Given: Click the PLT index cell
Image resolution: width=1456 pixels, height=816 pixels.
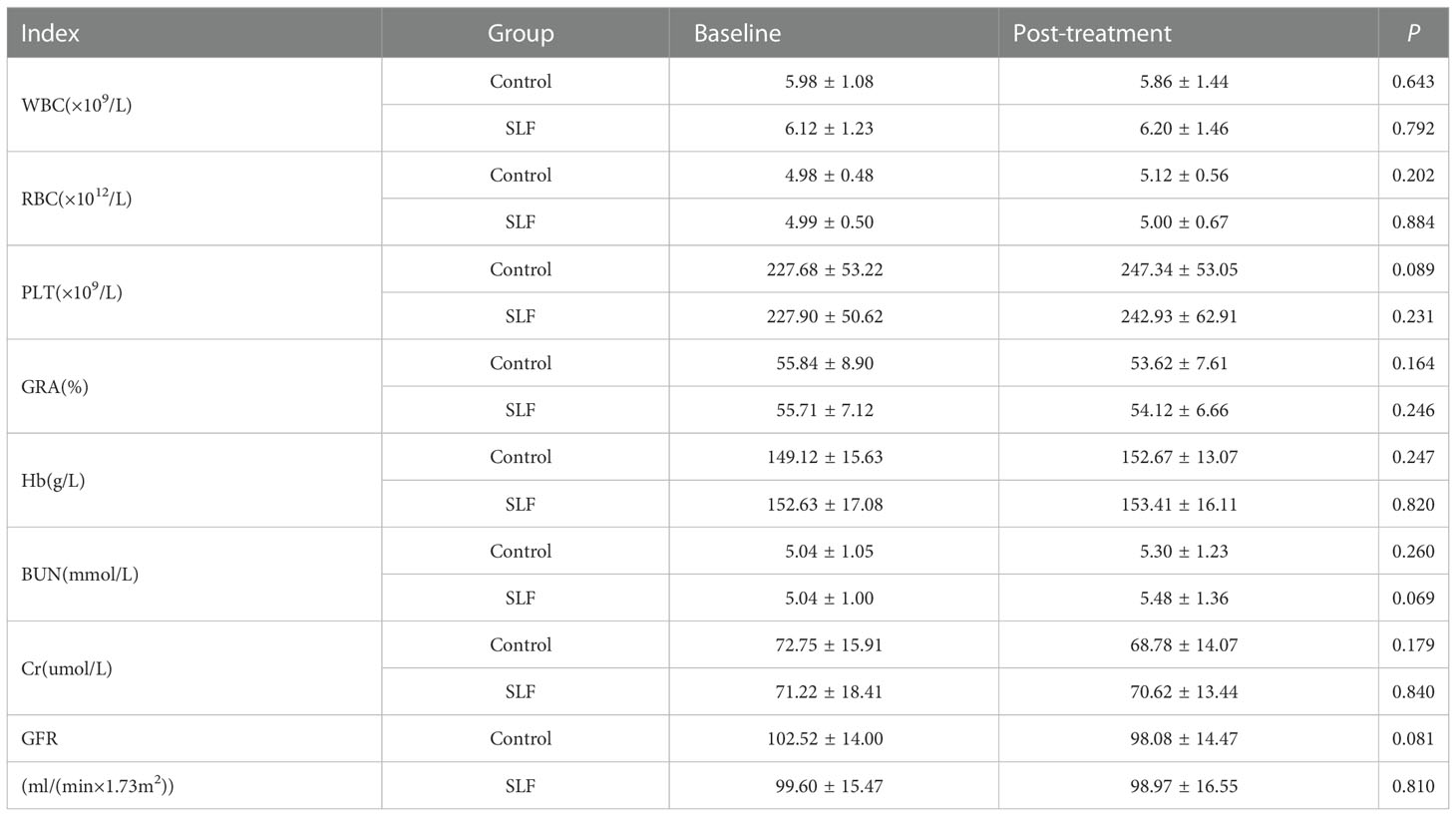Looking at the screenshot, I should coord(72,291).
